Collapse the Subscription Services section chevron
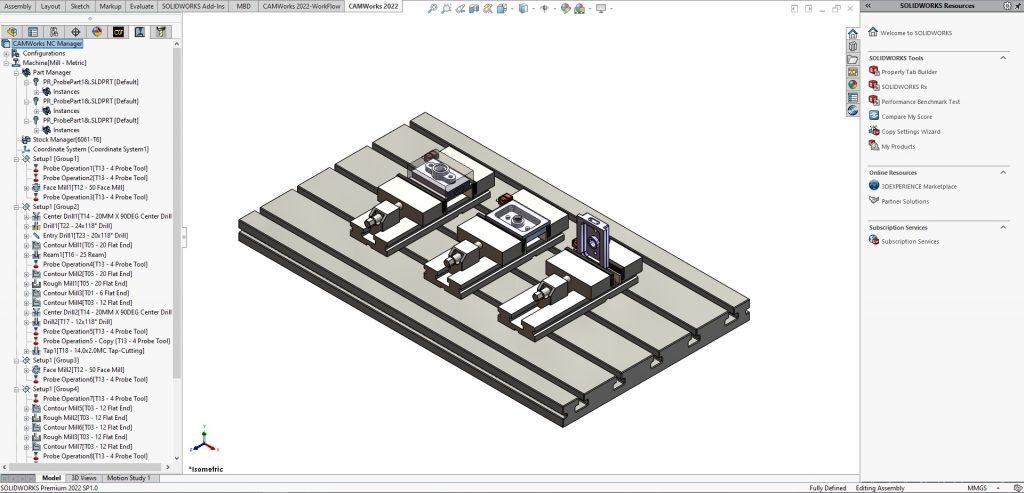The width and height of the screenshot is (1024, 493). pyautogui.click(x=1003, y=227)
